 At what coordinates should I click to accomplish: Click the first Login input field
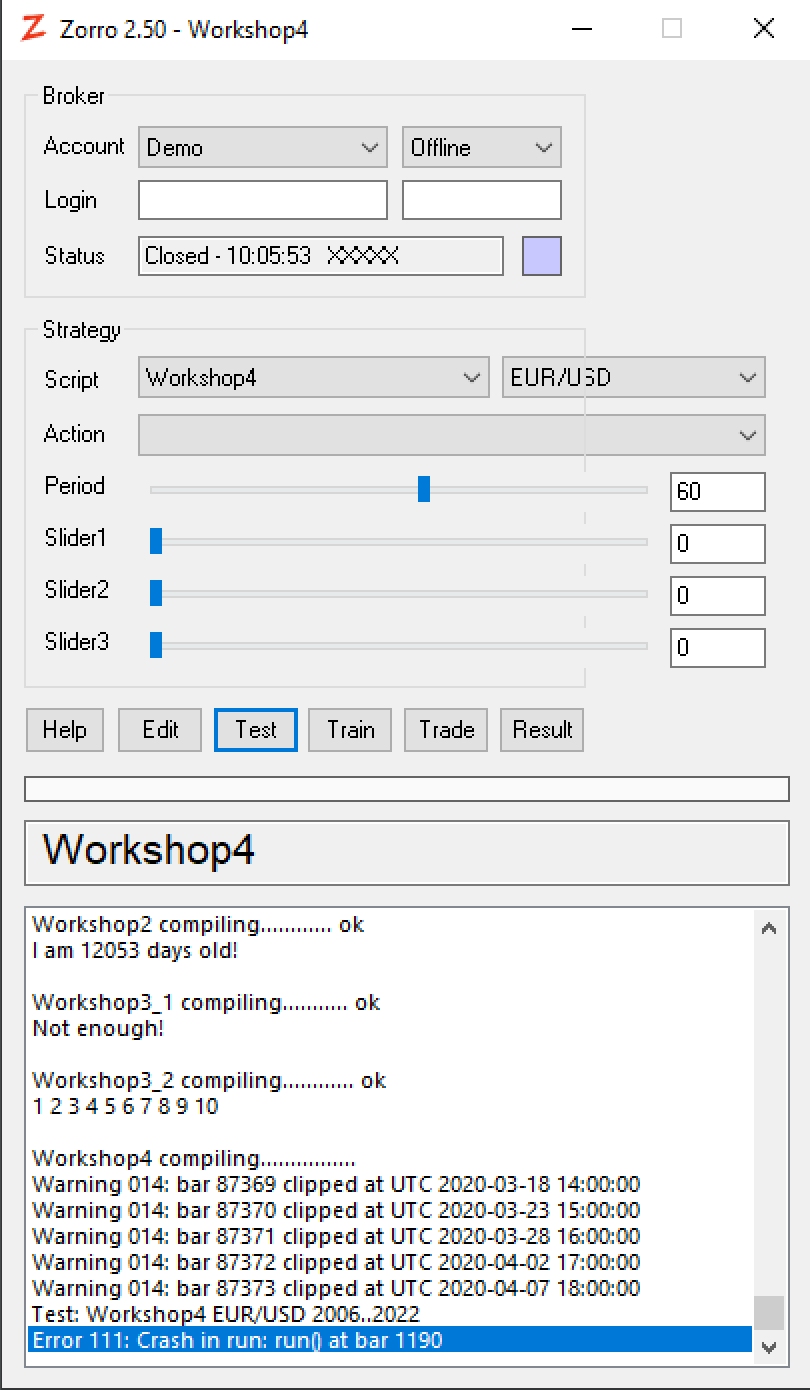[x=262, y=200]
